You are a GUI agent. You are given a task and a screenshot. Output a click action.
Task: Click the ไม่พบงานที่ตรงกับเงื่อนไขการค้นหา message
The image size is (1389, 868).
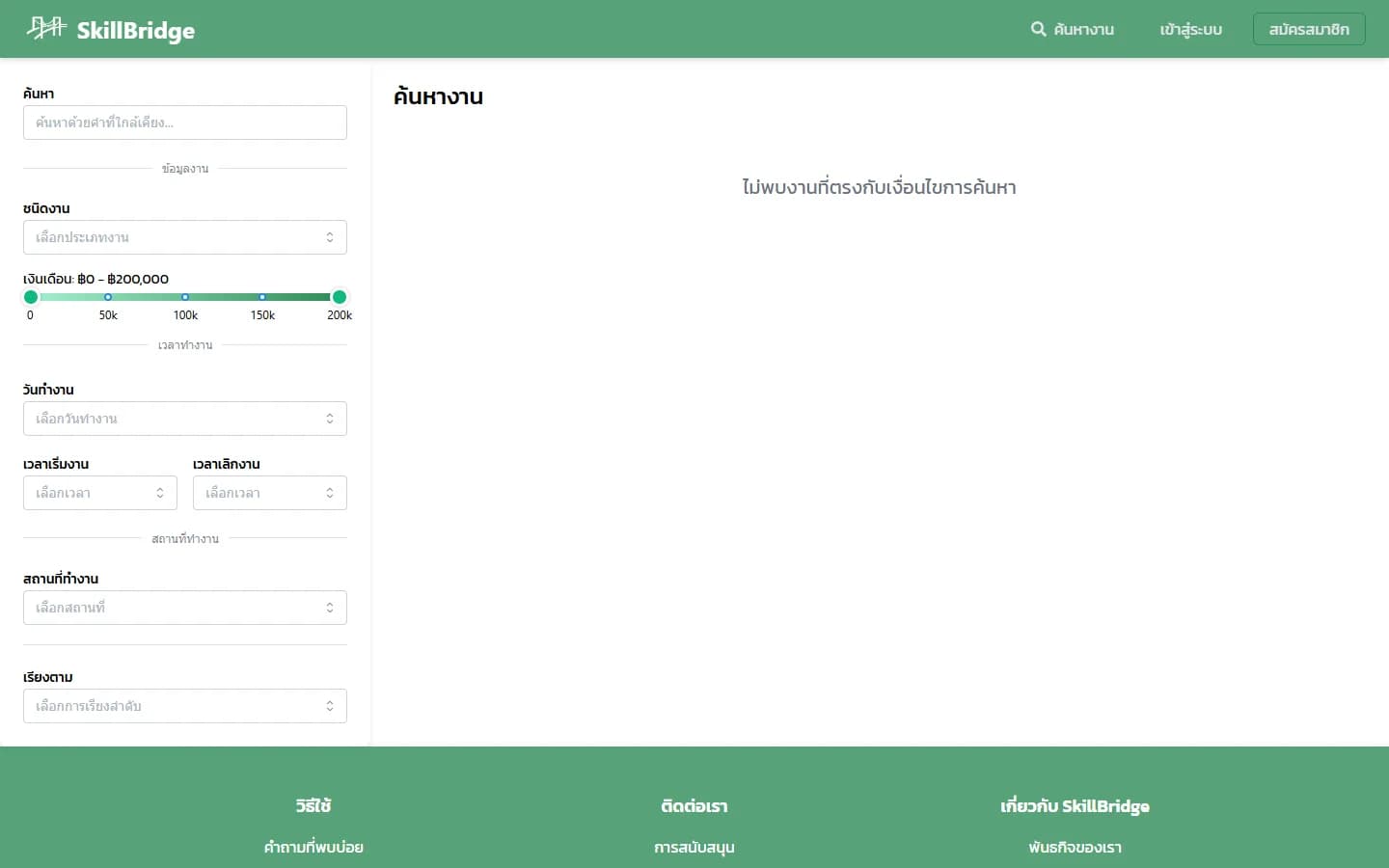(x=879, y=187)
